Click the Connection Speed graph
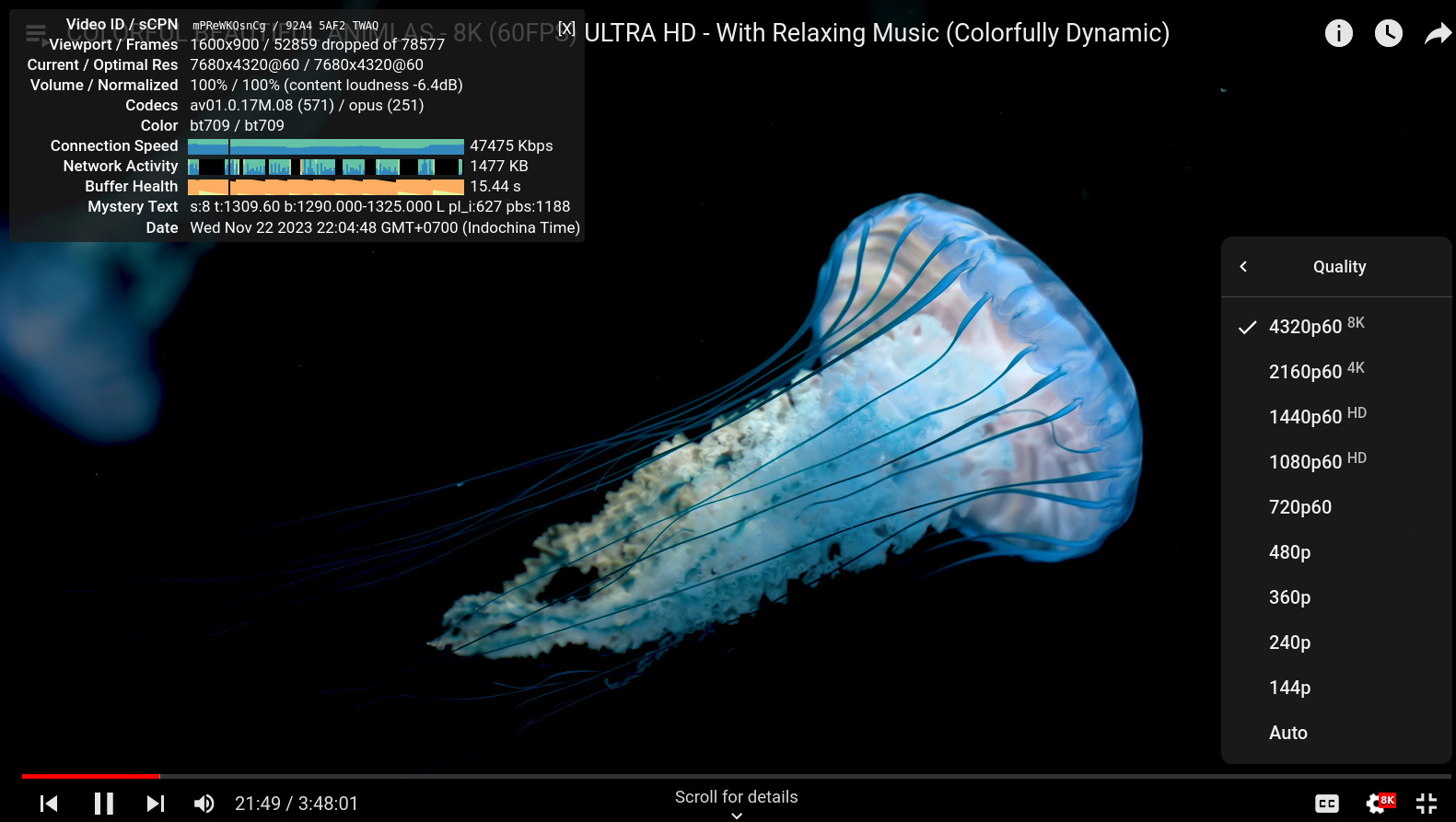This screenshot has width=1456, height=822. (x=325, y=146)
